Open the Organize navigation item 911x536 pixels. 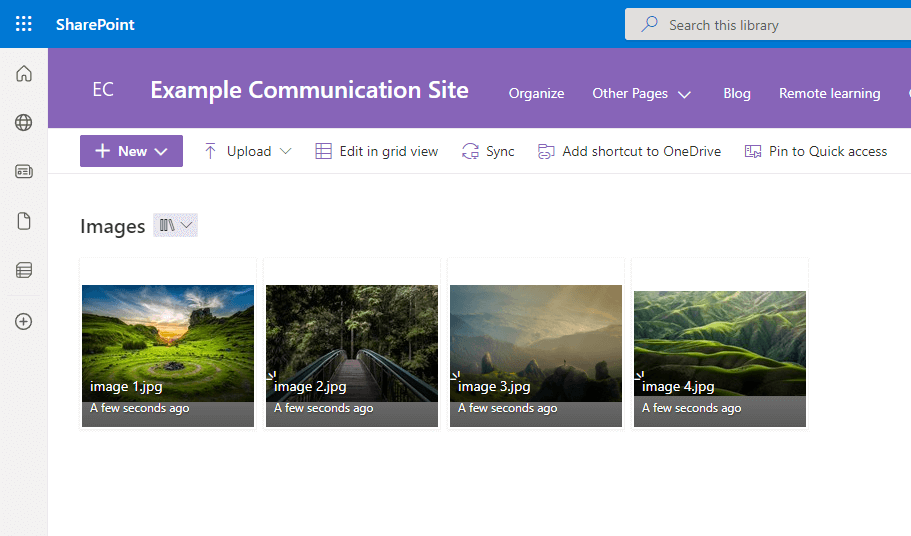pos(536,93)
